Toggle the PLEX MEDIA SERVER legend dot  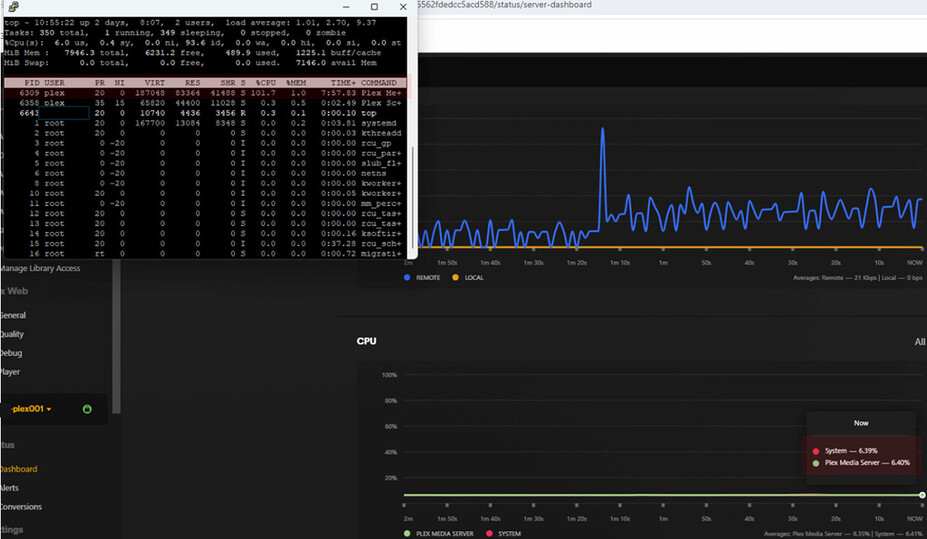[407, 534]
